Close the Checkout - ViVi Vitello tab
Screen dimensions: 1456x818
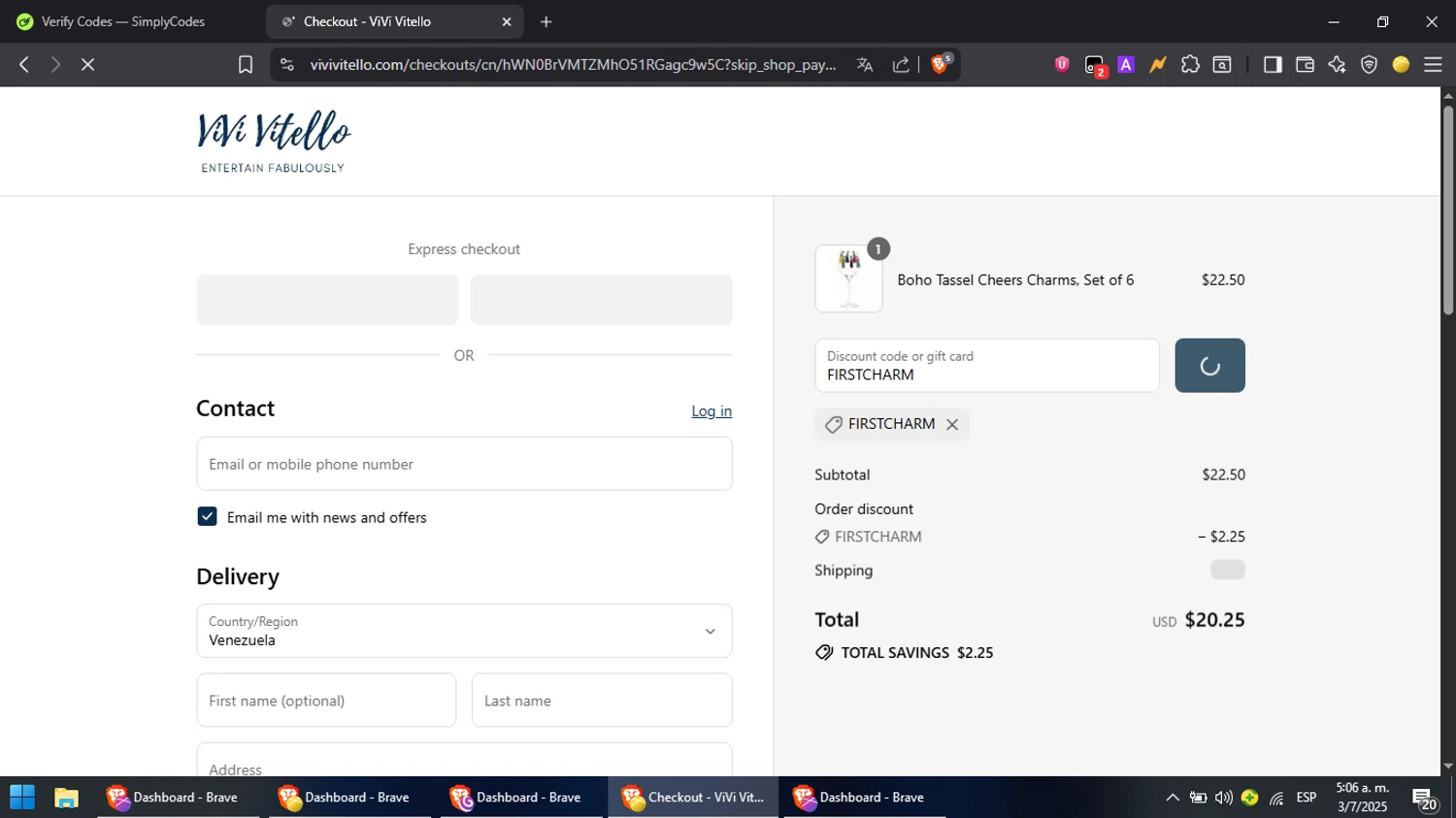click(x=507, y=21)
